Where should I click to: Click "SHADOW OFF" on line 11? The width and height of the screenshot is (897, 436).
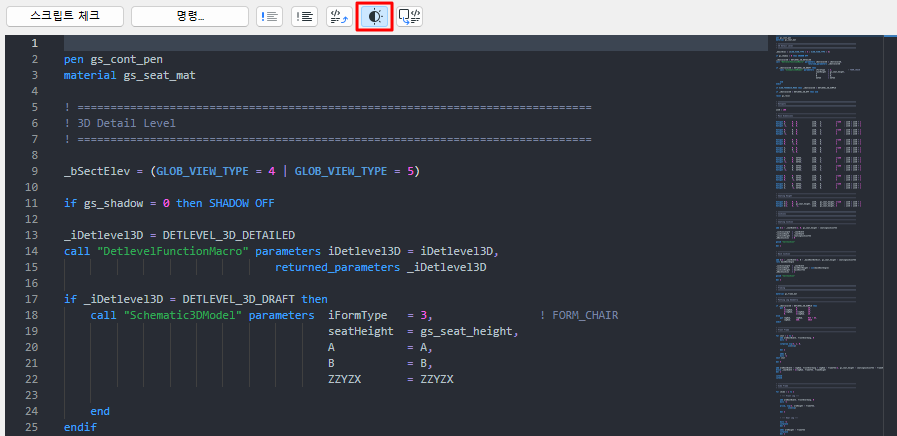tap(241, 203)
